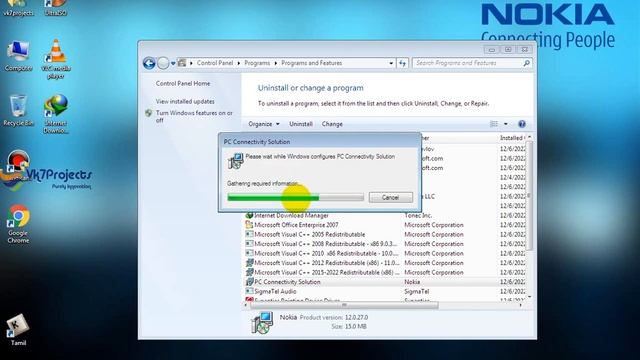Click the Programs and Features breadcrumb

[x=311, y=63]
